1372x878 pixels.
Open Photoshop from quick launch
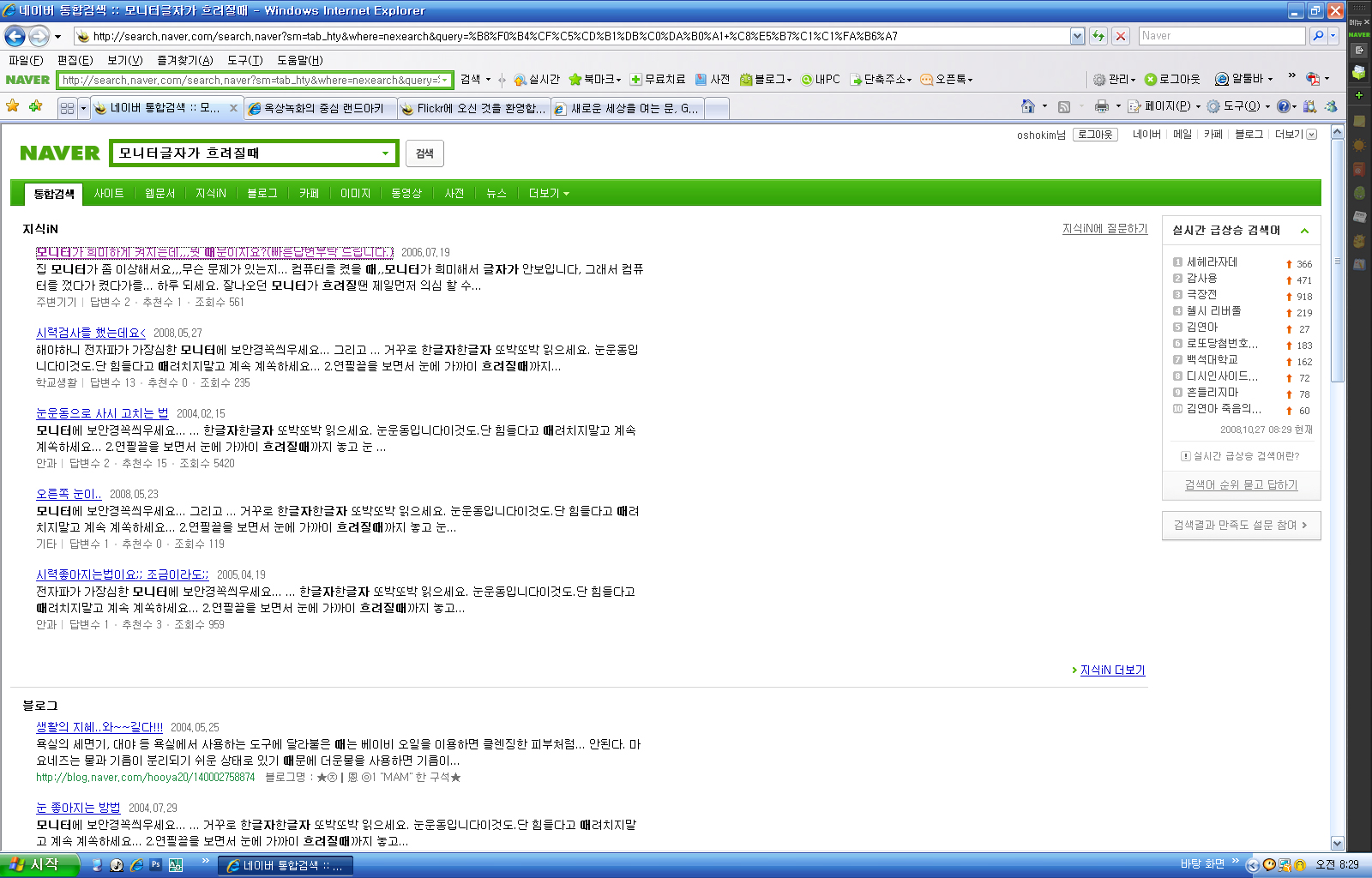tap(156, 865)
